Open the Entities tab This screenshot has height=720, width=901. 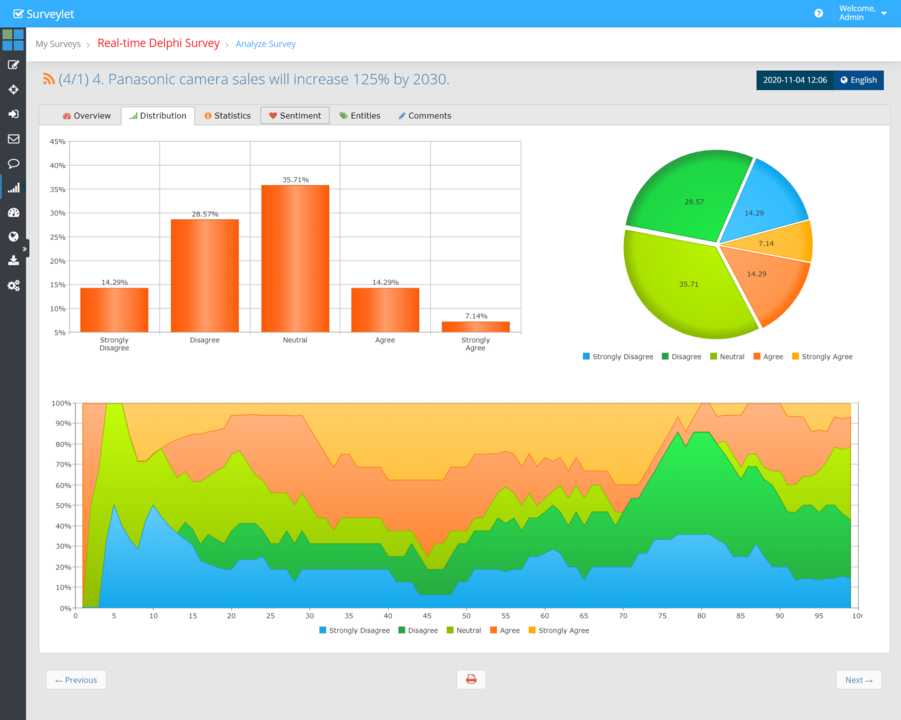click(360, 115)
